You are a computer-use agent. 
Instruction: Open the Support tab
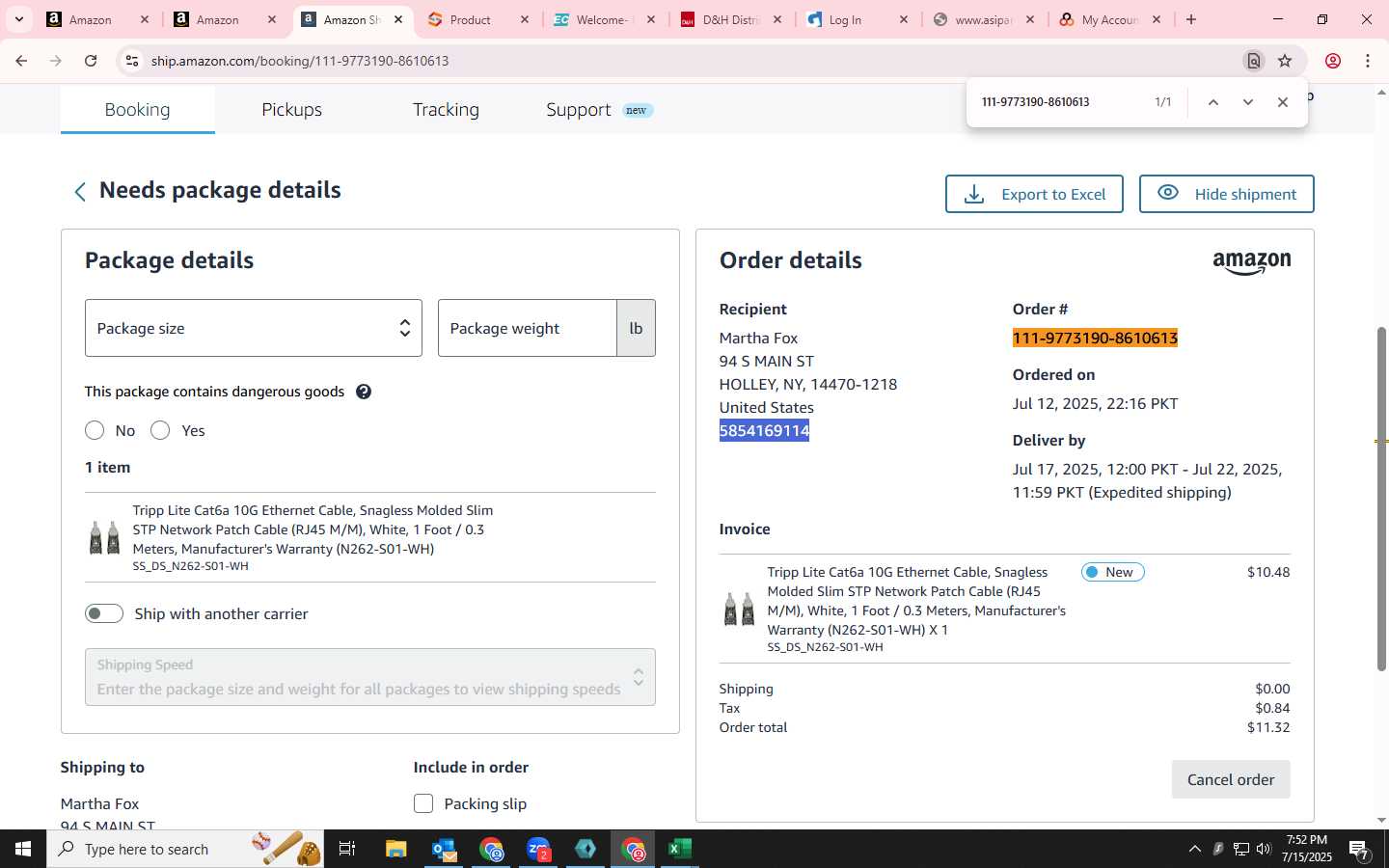[x=599, y=110]
